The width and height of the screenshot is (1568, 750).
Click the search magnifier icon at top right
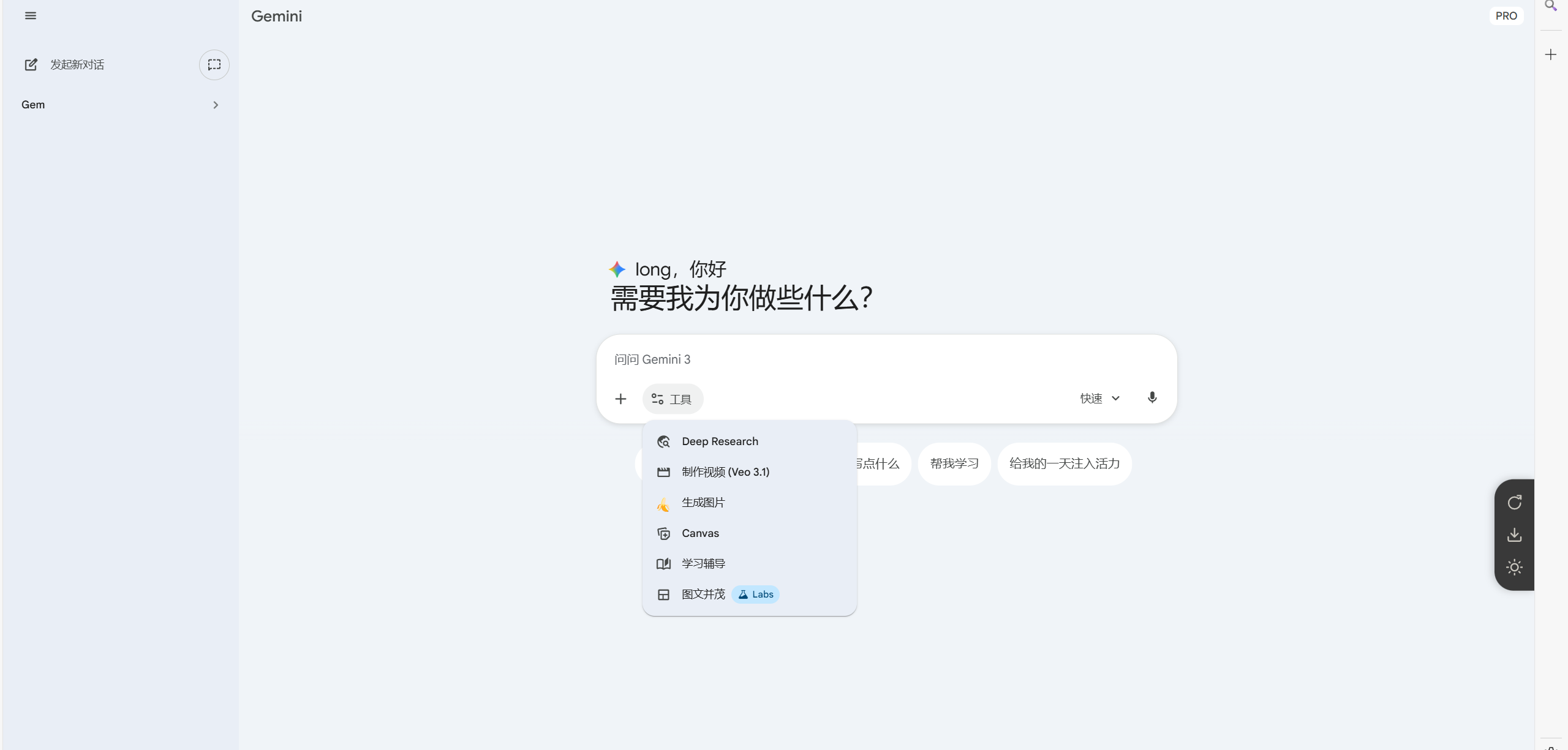[1550, 6]
